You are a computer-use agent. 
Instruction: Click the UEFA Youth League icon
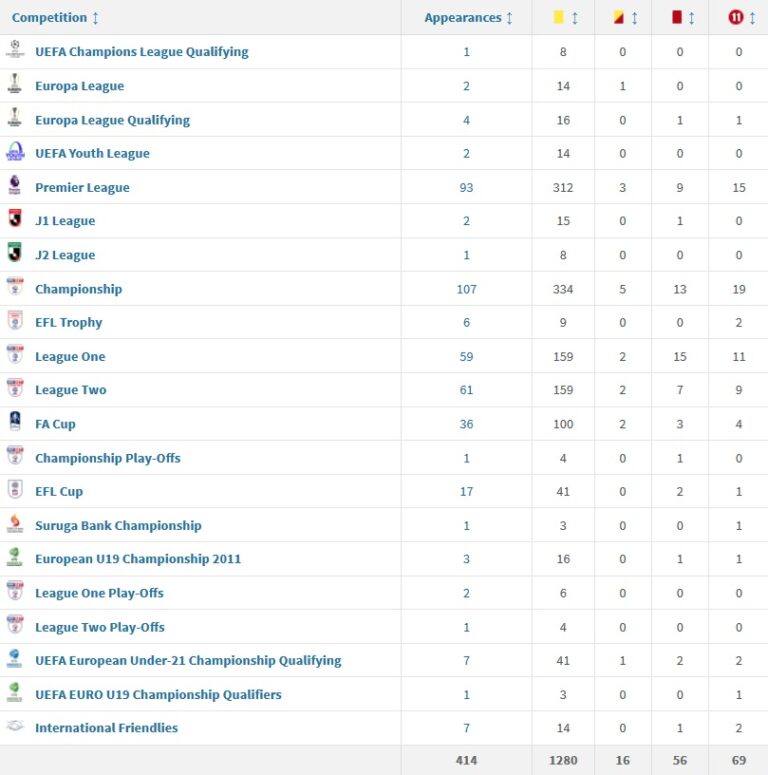[15, 153]
